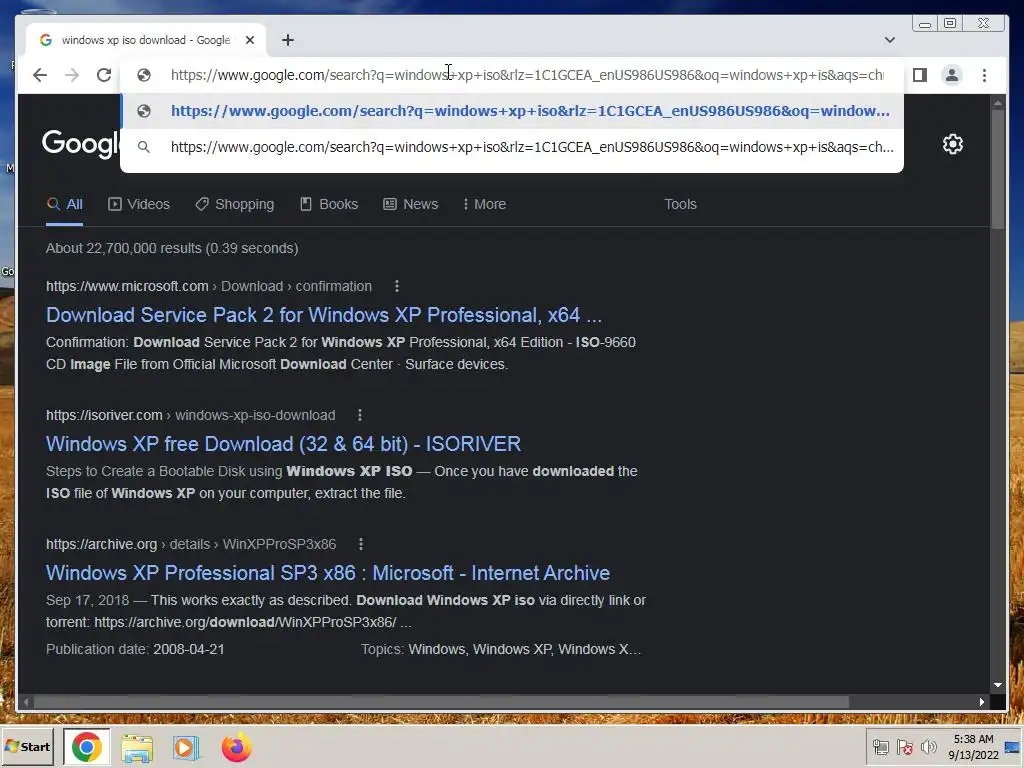Switch to the Shopping results tab

(x=235, y=204)
